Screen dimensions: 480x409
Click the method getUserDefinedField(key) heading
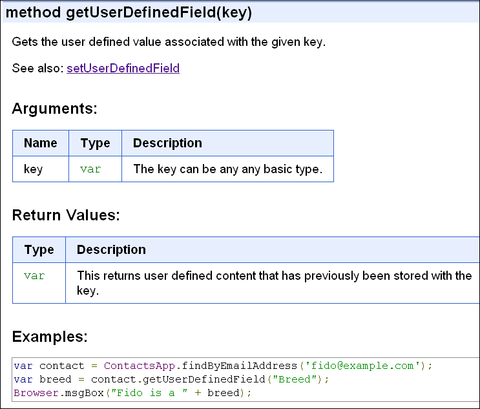[x=129, y=13]
